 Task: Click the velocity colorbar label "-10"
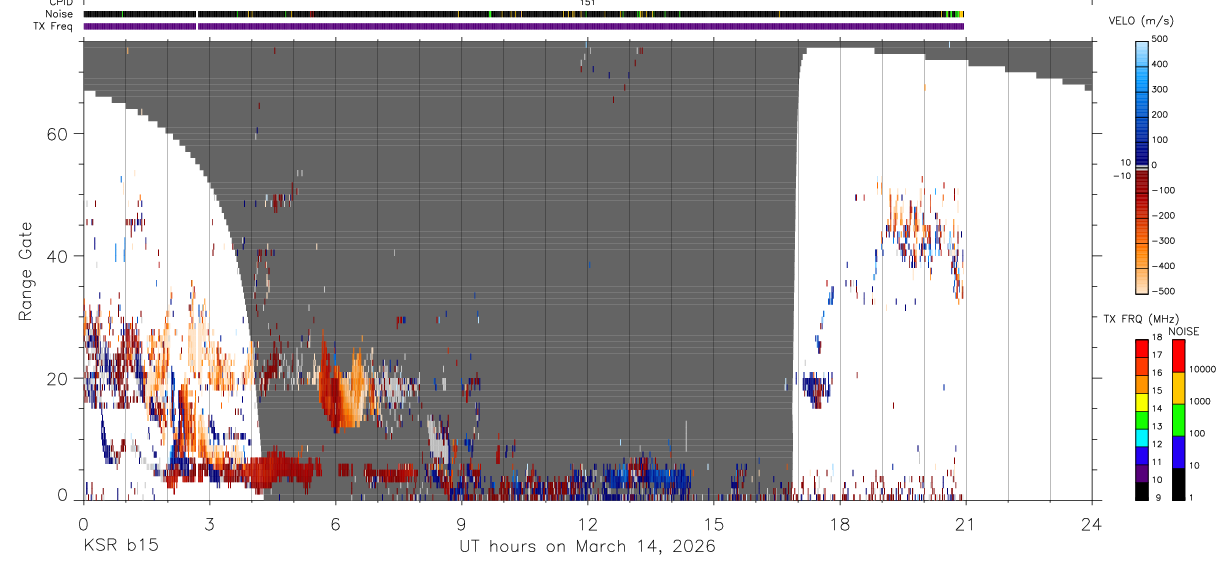tap(1124, 175)
